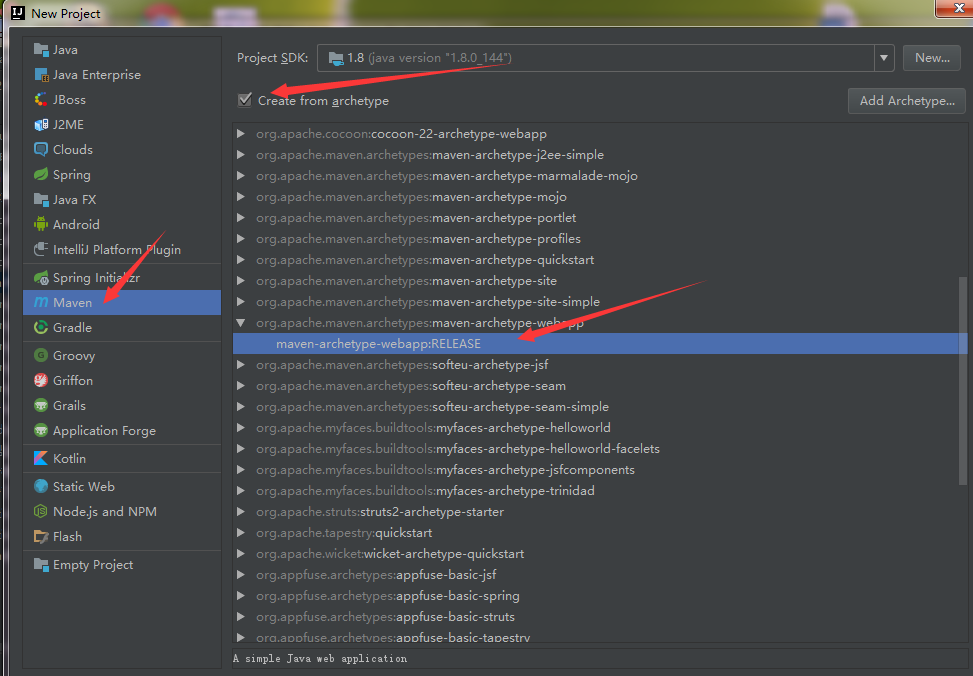The width and height of the screenshot is (973, 676).
Task: Open the Project SDK dropdown arrow
Action: pyautogui.click(x=884, y=58)
